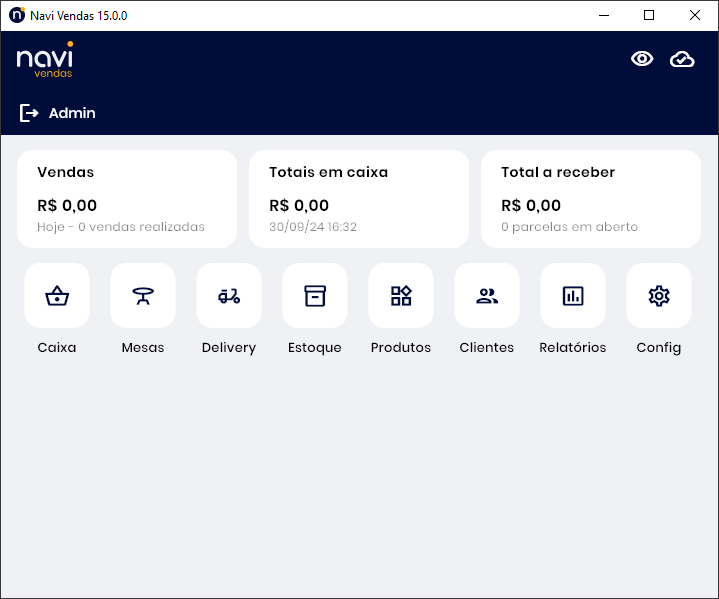The width and height of the screenshot is (719, 599).
Task: Click the navi vendas logo
Action: point(45,60)
